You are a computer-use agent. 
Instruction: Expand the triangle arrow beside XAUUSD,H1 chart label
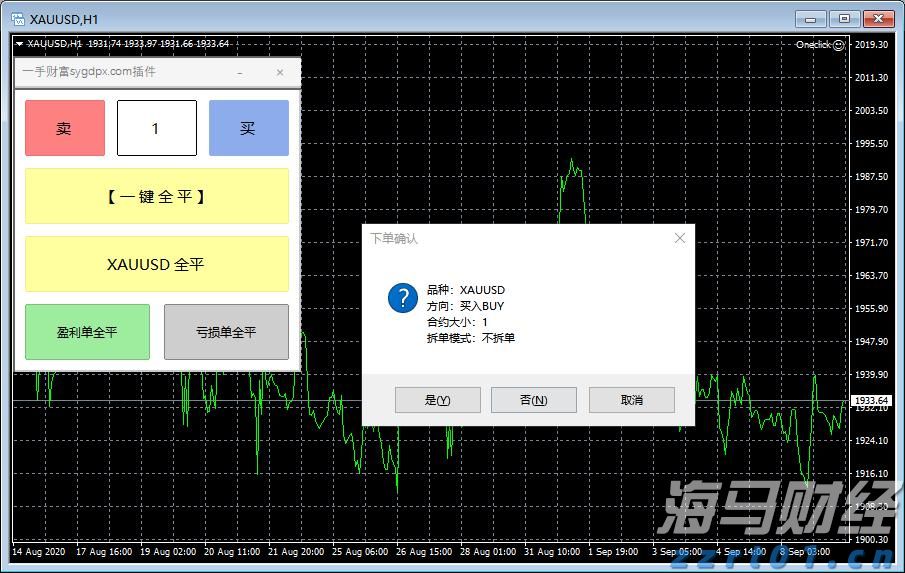tap(19, 44)
